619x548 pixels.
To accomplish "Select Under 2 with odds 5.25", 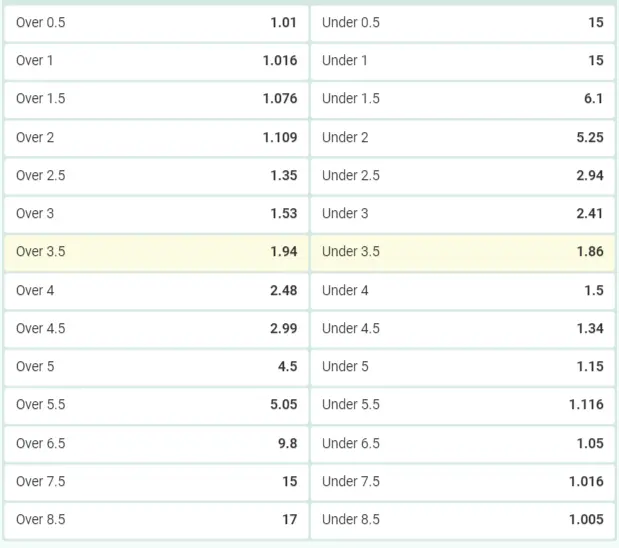I will (463, 137).
